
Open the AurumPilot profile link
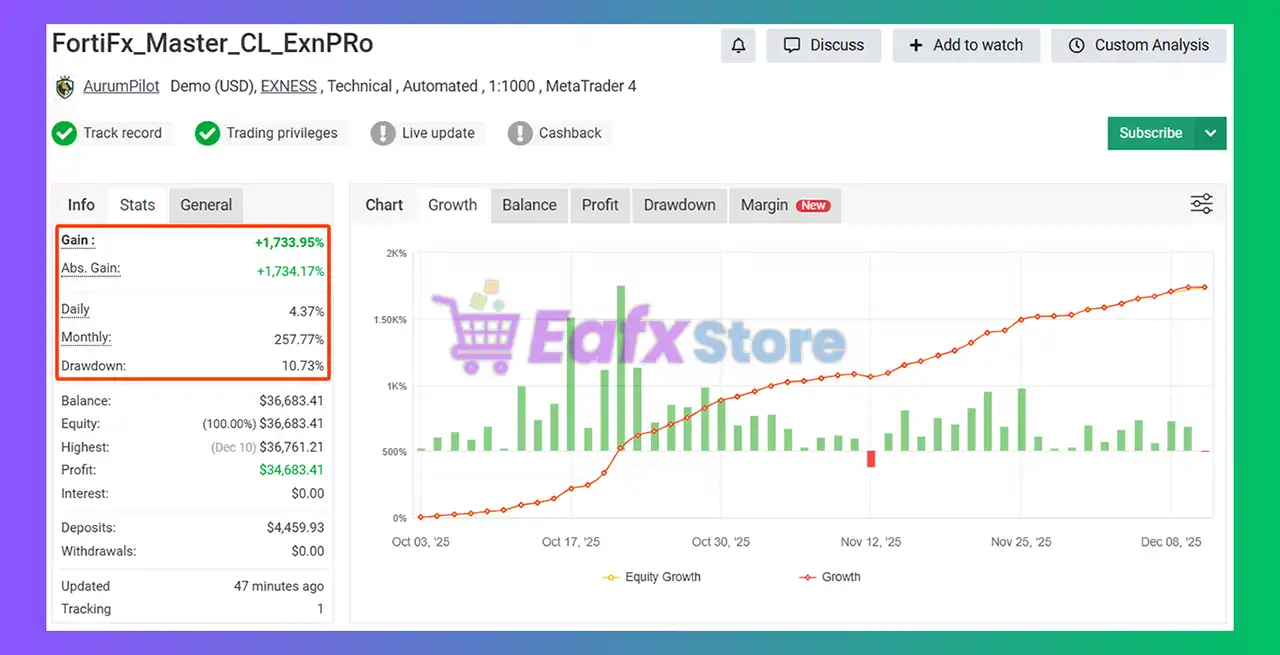[x=121, y=86]
